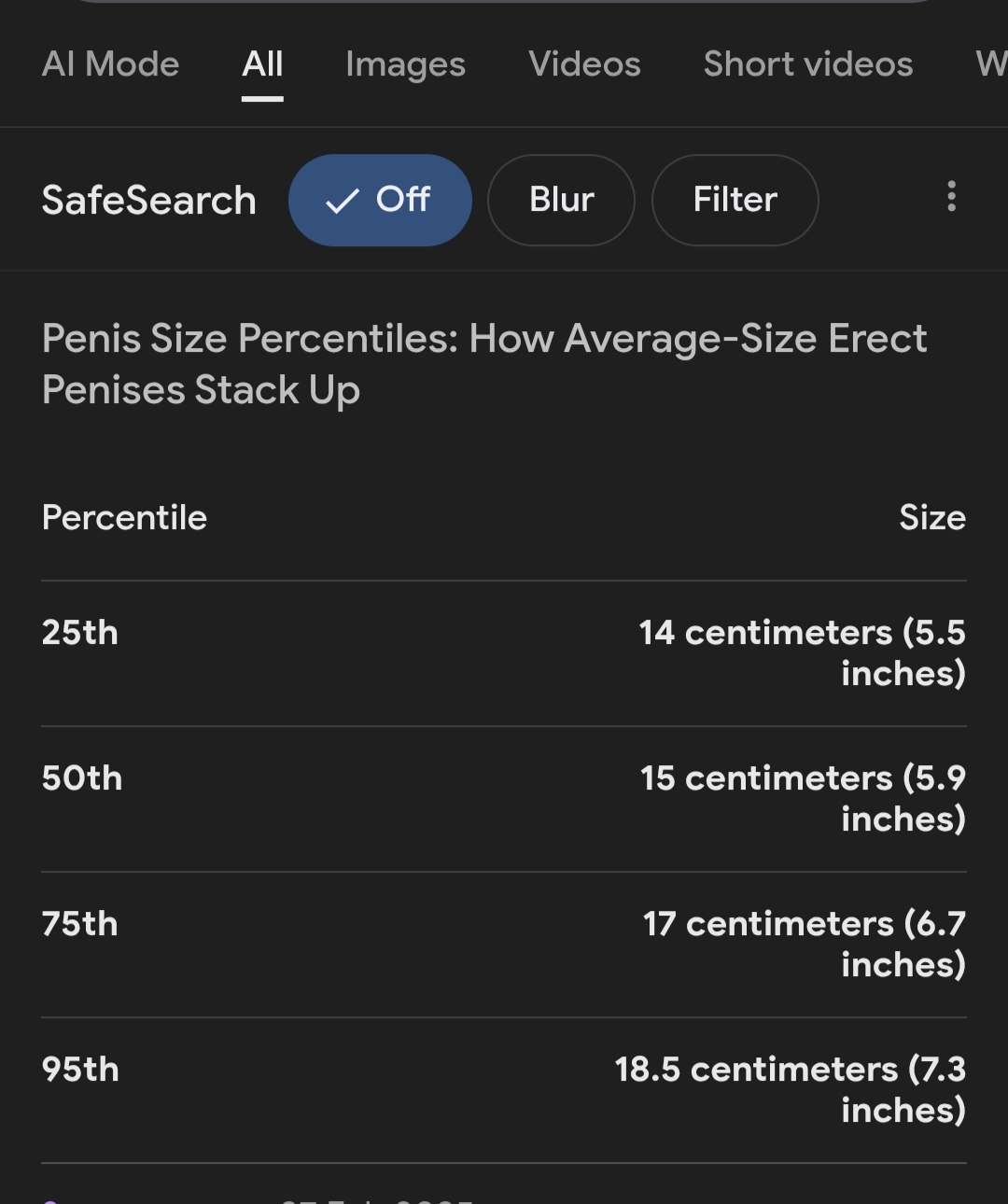
Task: Open the AI Mode tab
Action: (x=110, y=64)
